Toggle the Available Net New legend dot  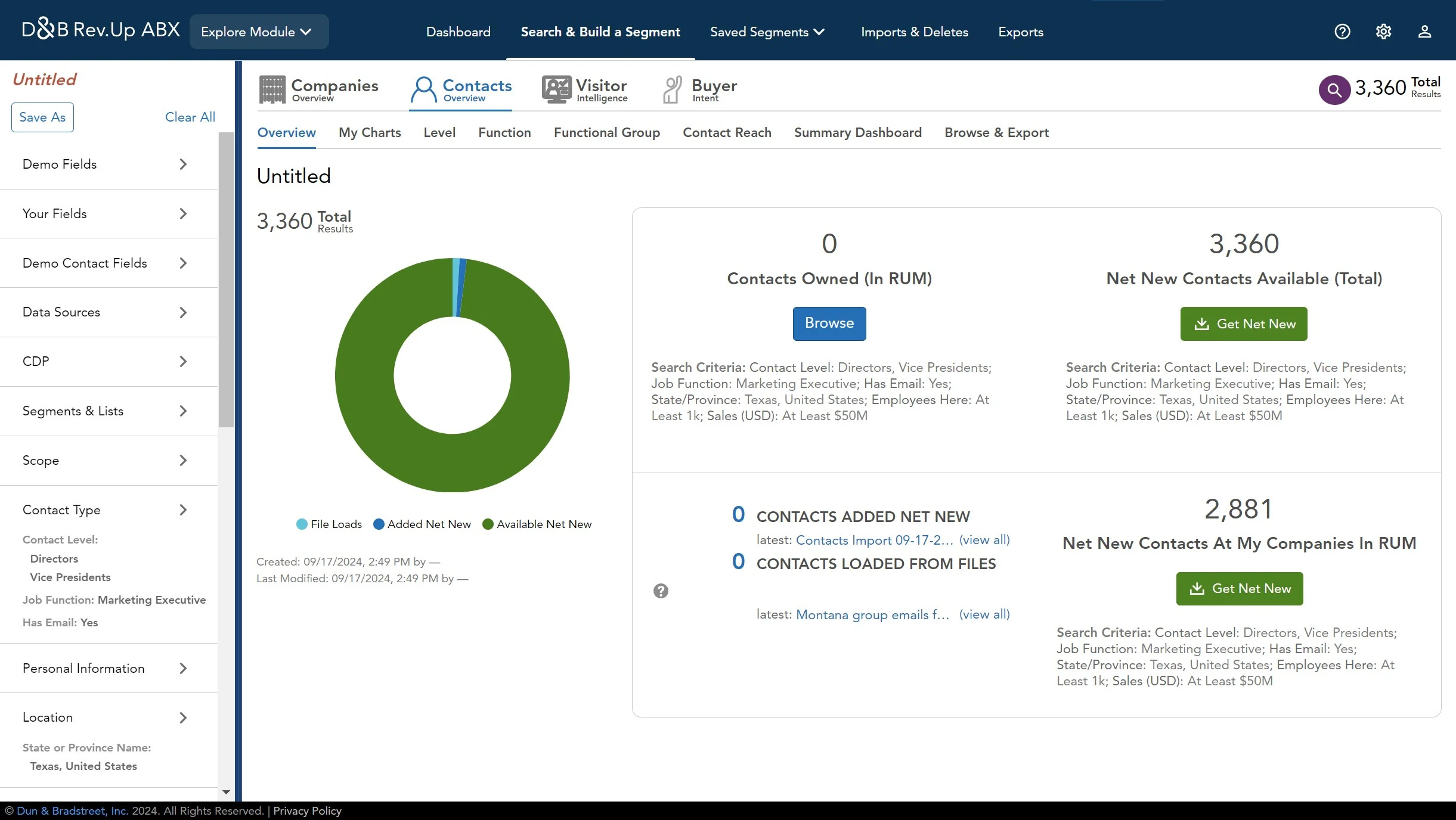(x=488, y=524)
